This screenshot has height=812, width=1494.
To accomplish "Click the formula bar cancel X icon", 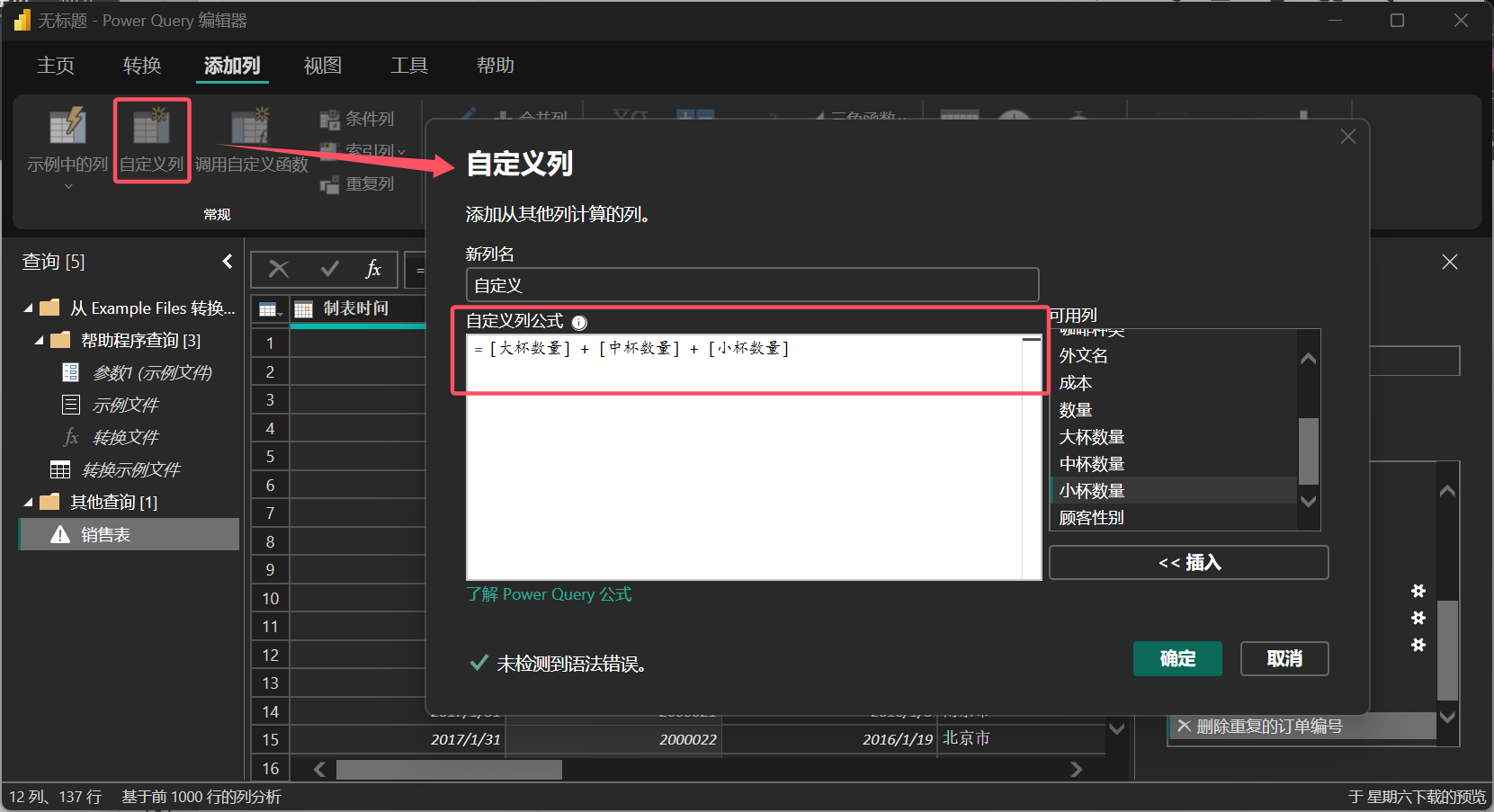I will click(279, 269).
